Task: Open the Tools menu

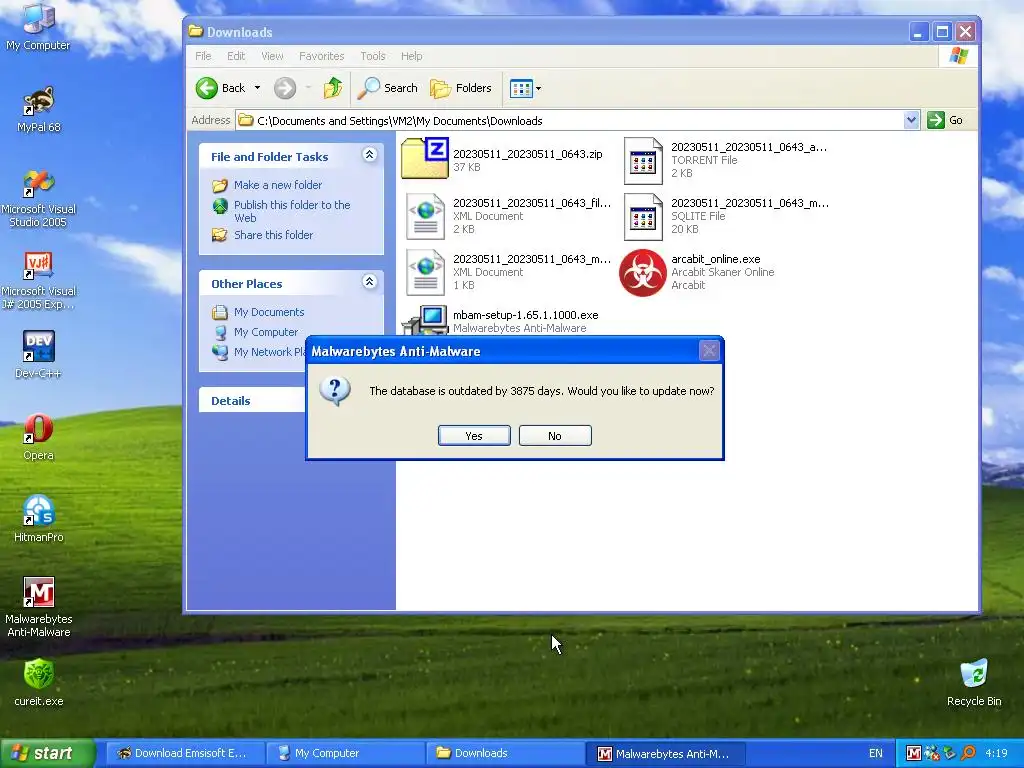Action: coord(373,56)
